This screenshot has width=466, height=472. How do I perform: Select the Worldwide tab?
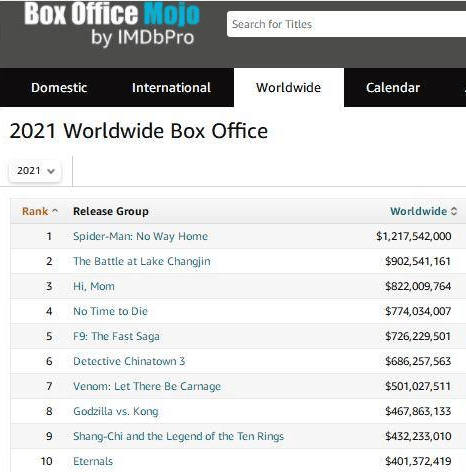click(x=289, y=88)
